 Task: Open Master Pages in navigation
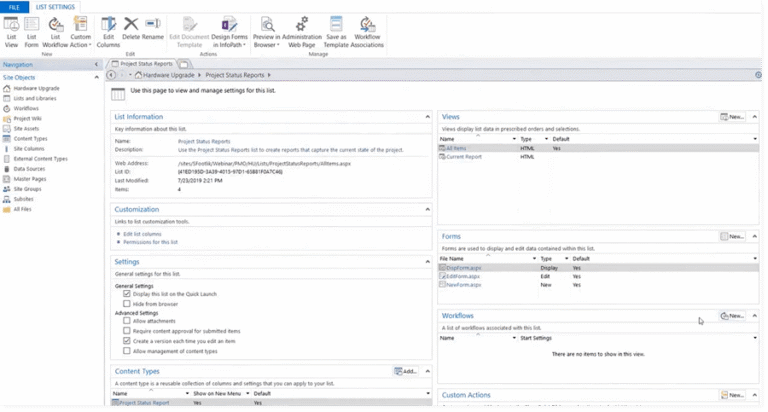coord(29,179)
